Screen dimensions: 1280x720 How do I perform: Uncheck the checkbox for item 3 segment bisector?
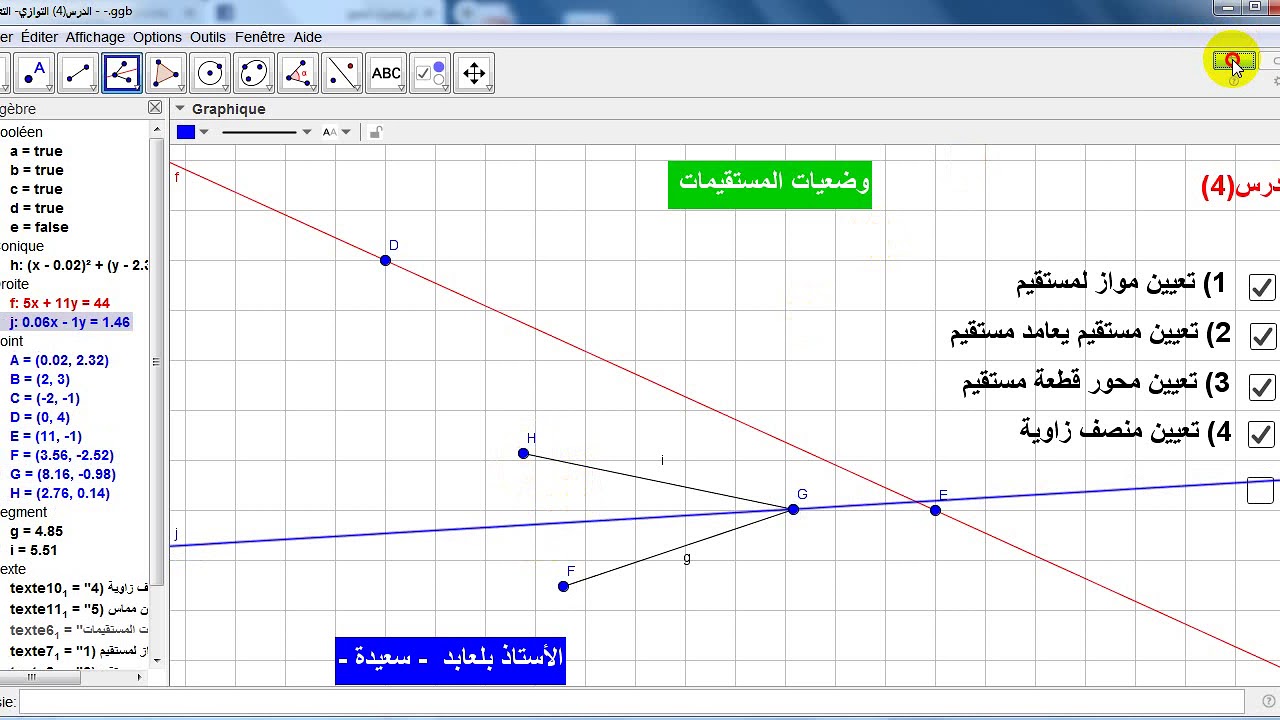coord(1262,386)
